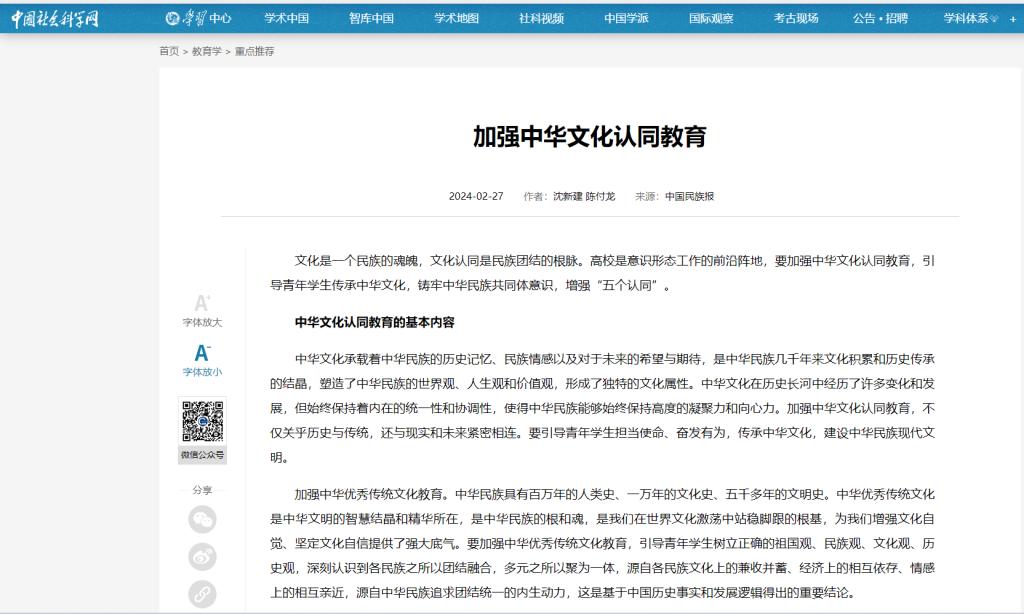1024x614 pixels.
Task: Open the 学习中心 navigation item
Action: (x=198, y=18)
